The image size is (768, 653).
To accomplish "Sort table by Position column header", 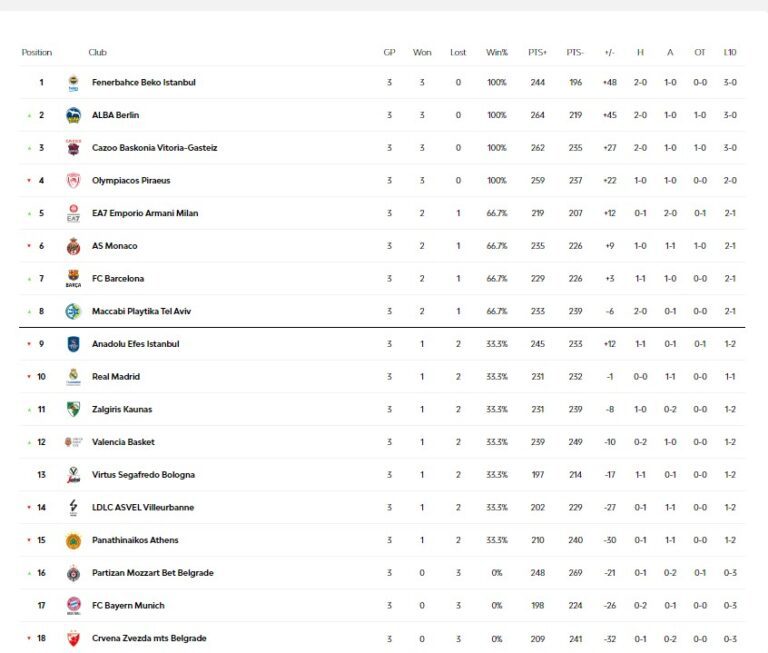I will click(x=37, y=52).
